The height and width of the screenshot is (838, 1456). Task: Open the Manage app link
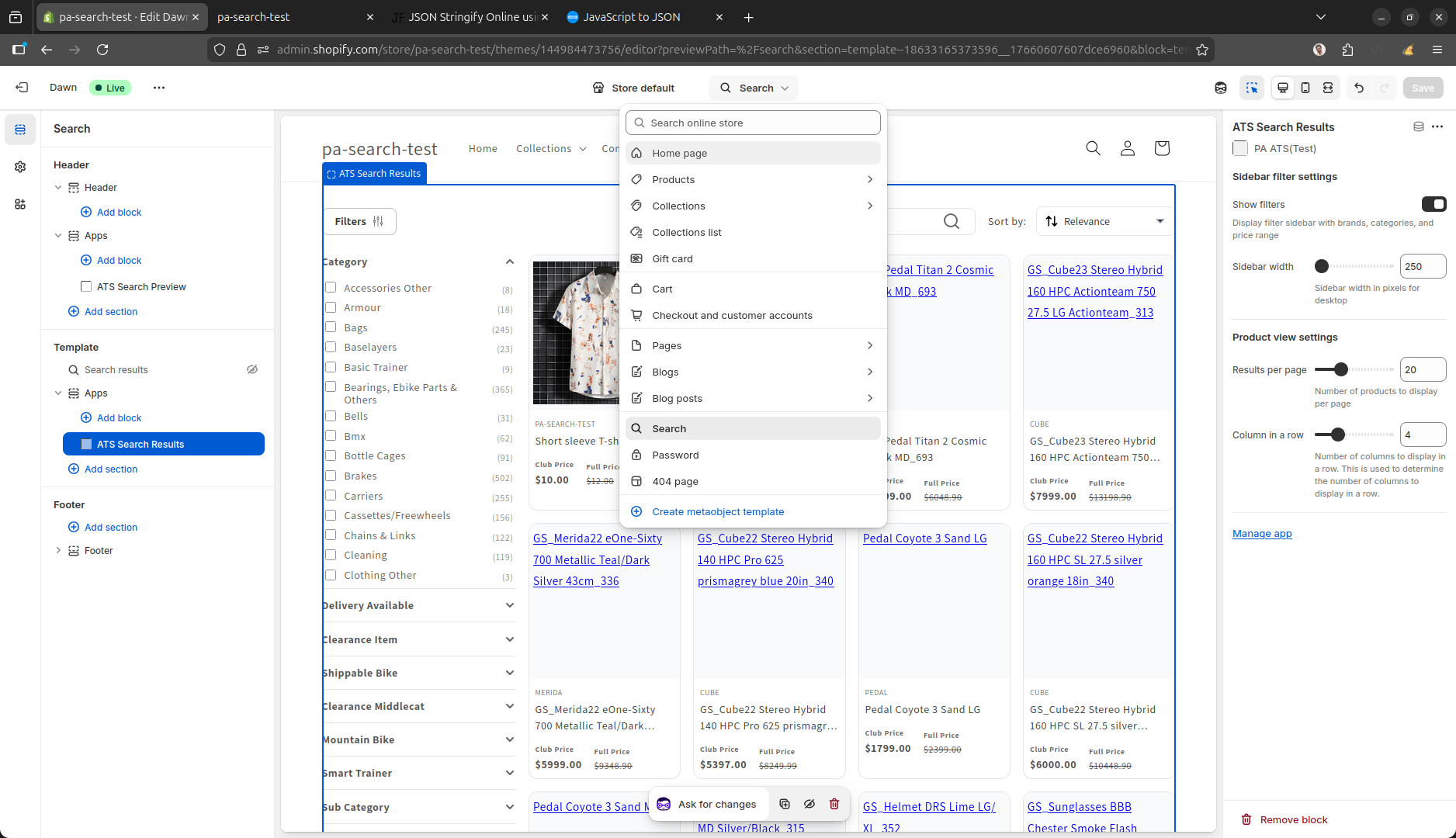(x=1261, y=533)
